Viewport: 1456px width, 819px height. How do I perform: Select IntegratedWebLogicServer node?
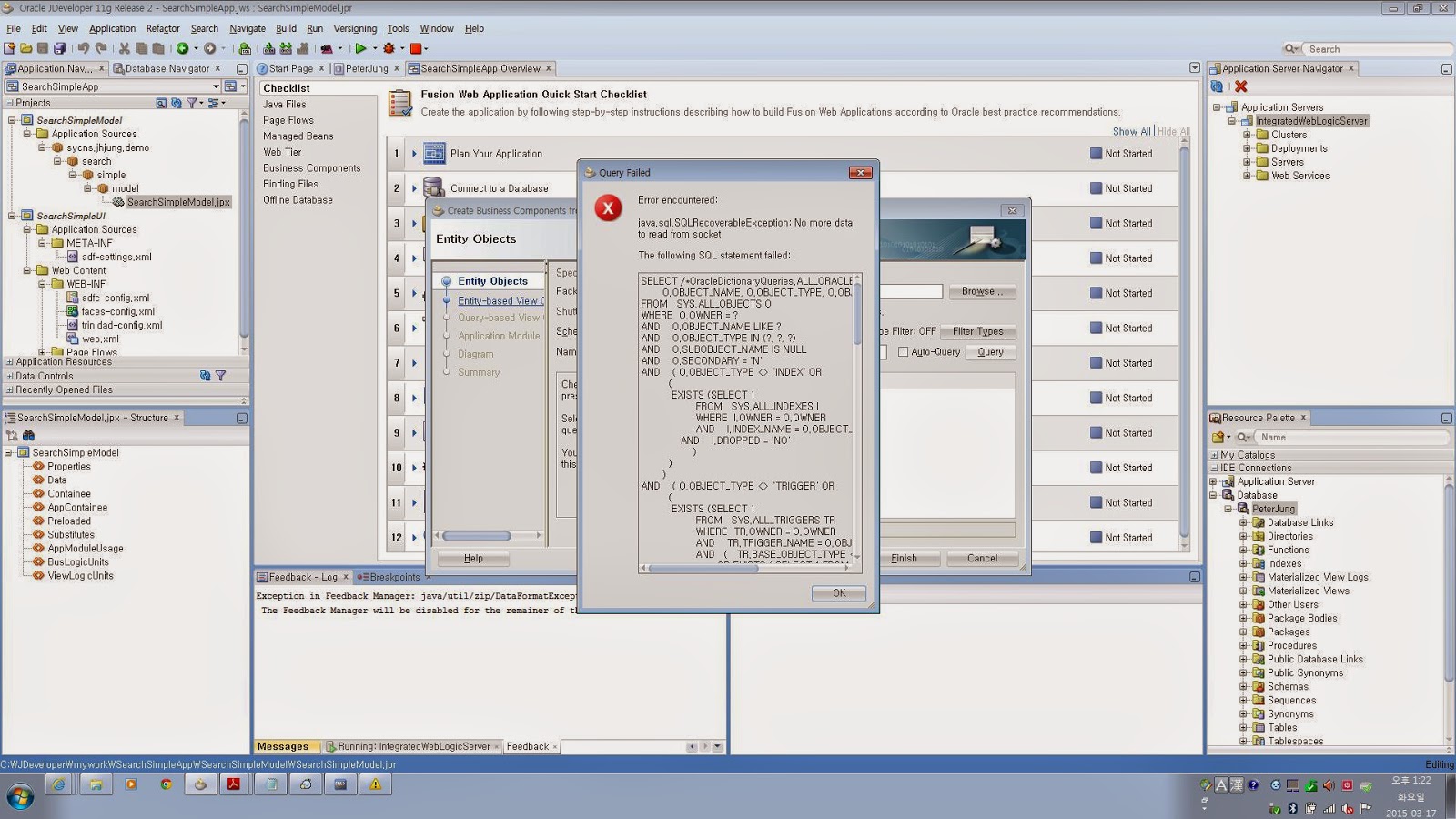point(1311,121)
